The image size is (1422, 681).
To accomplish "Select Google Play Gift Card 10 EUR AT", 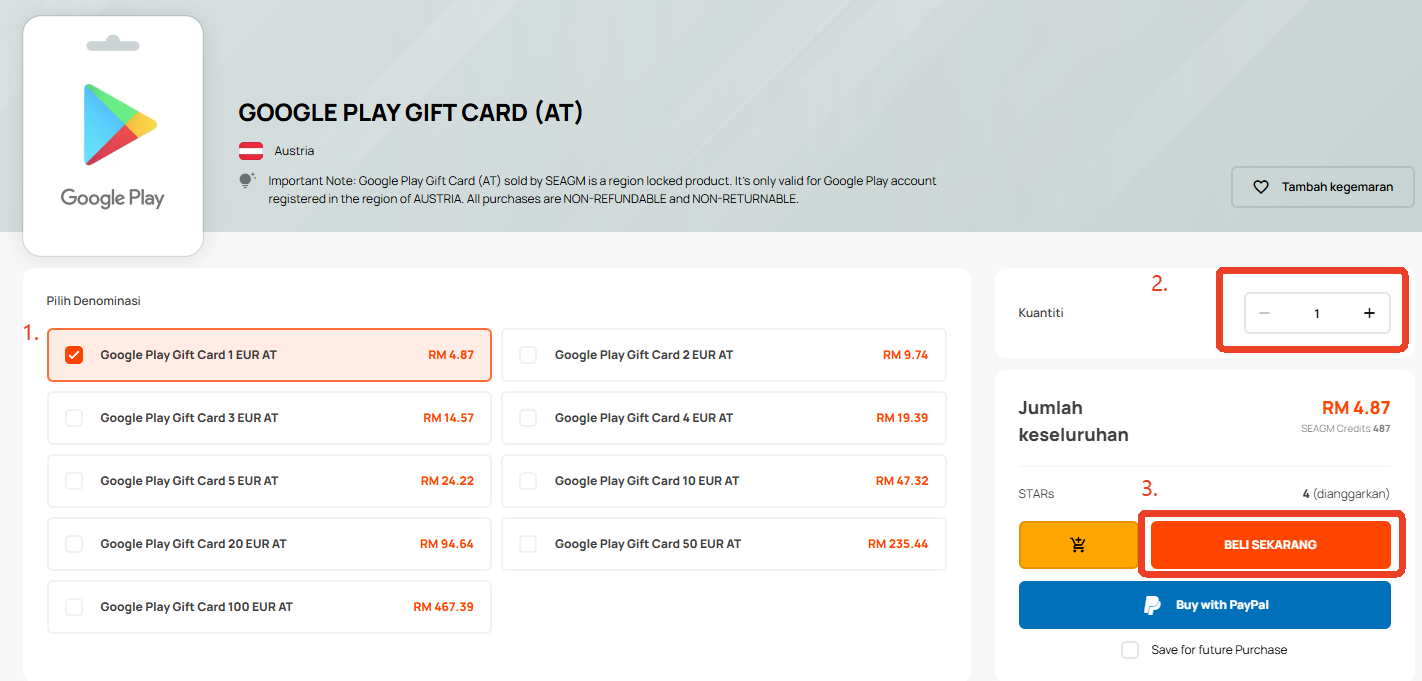I will (724, 481).
